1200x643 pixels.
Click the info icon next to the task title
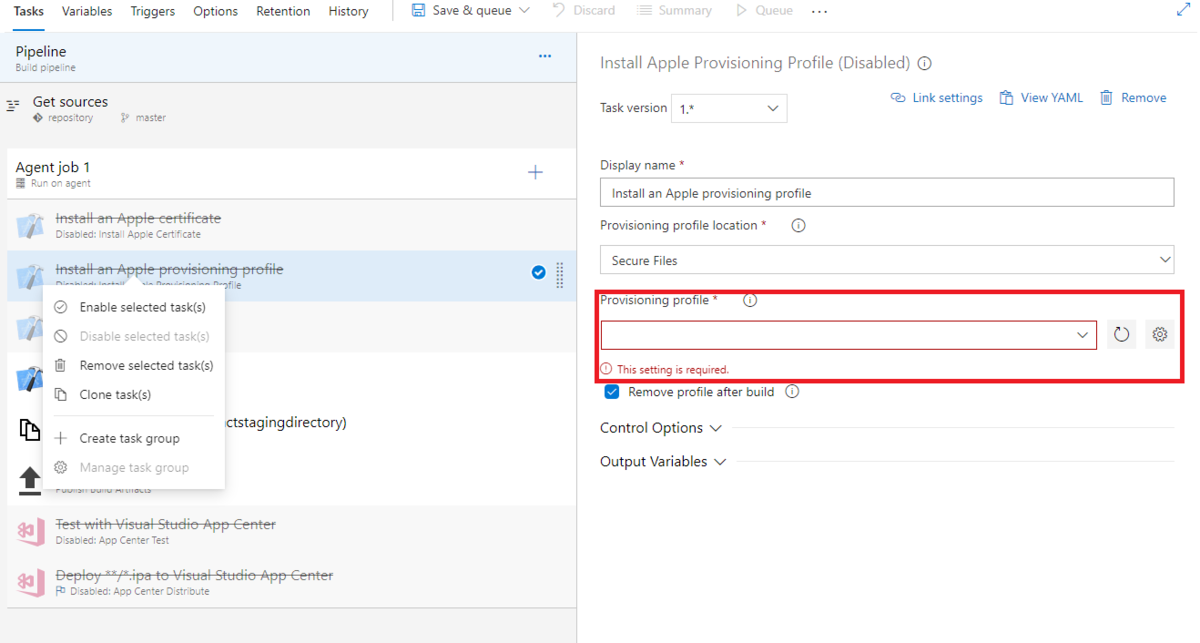(925, 63)
